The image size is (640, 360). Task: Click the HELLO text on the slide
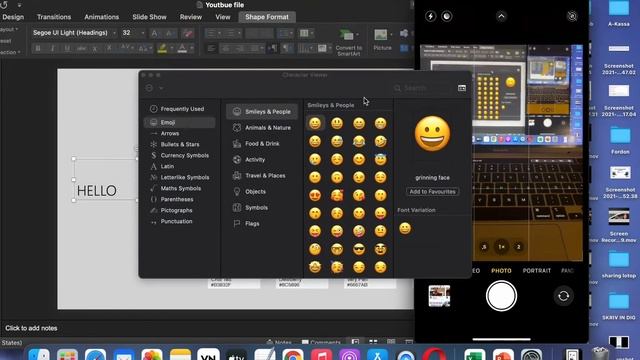97,191
